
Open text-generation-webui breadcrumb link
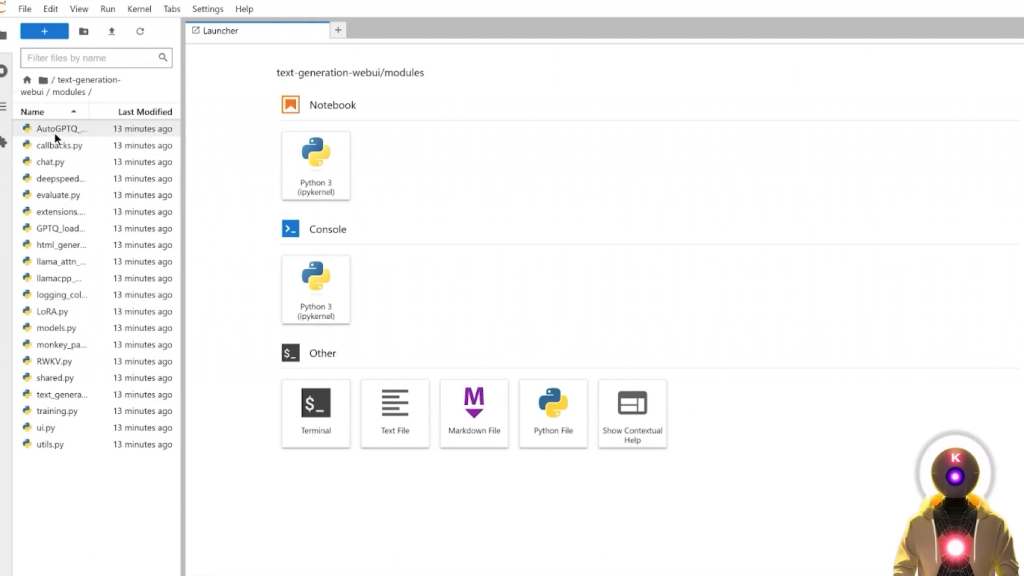[71, 86]
